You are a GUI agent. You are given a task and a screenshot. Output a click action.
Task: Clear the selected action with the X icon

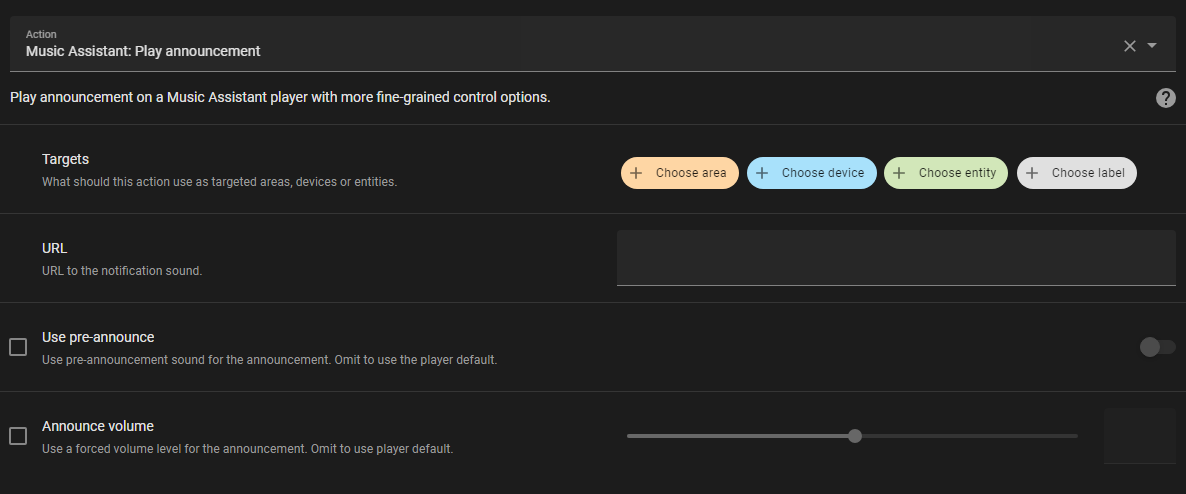pos(1130,46)
